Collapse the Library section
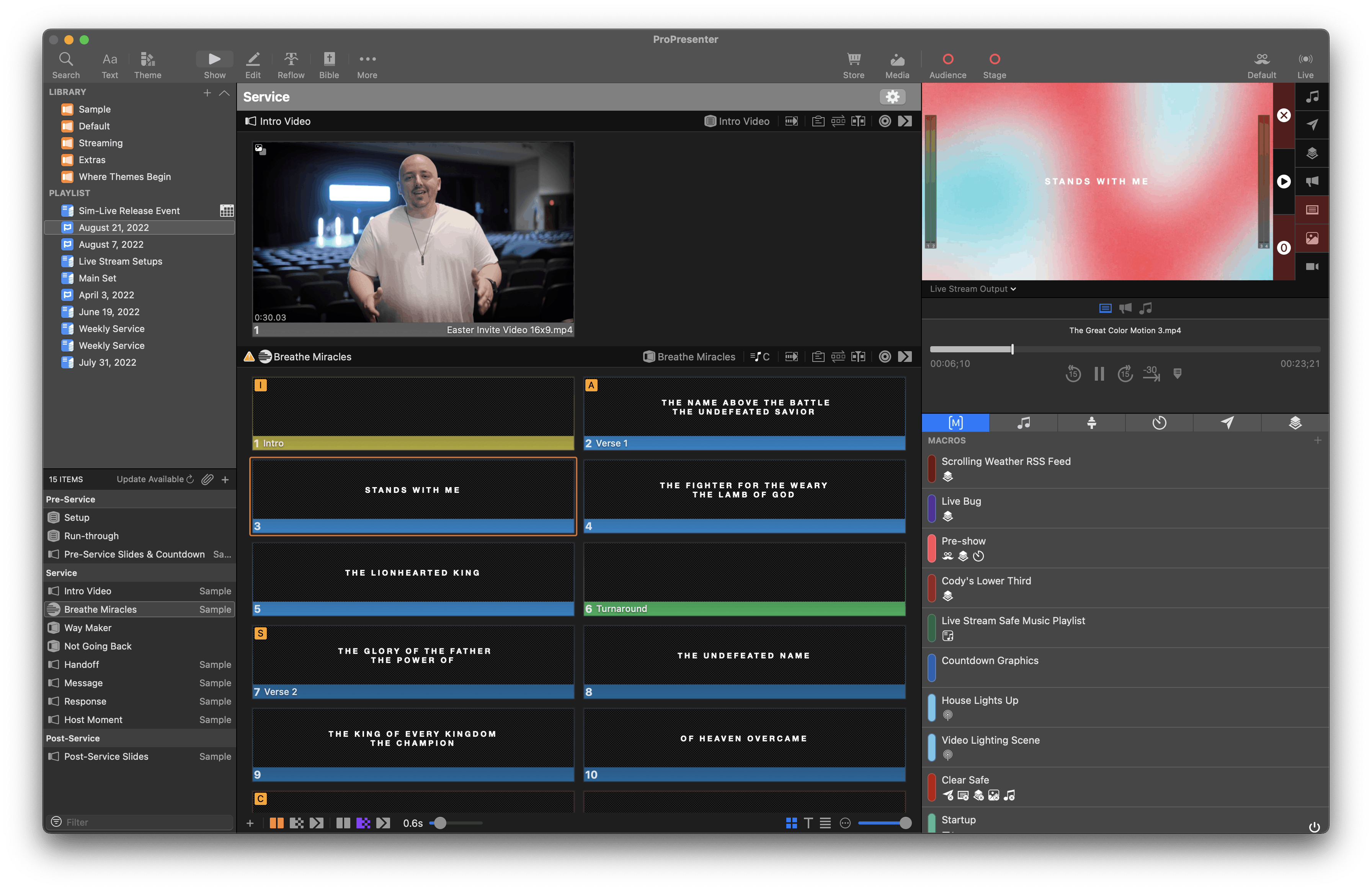The width and height of the screenshot is (1372, 890). pos(224,92)
